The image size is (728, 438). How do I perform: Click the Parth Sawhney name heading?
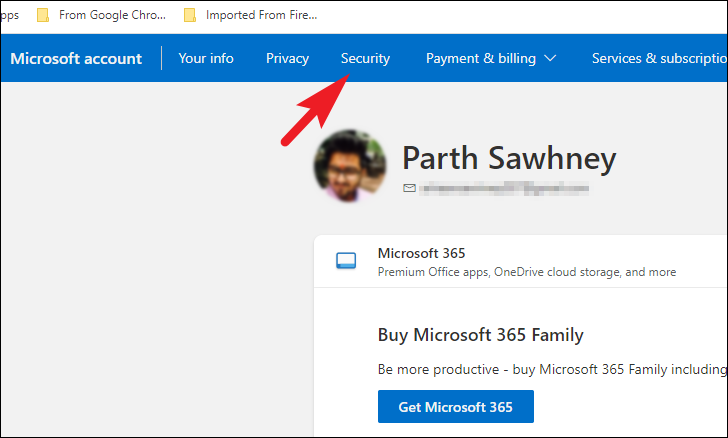[x=509, y=158]
